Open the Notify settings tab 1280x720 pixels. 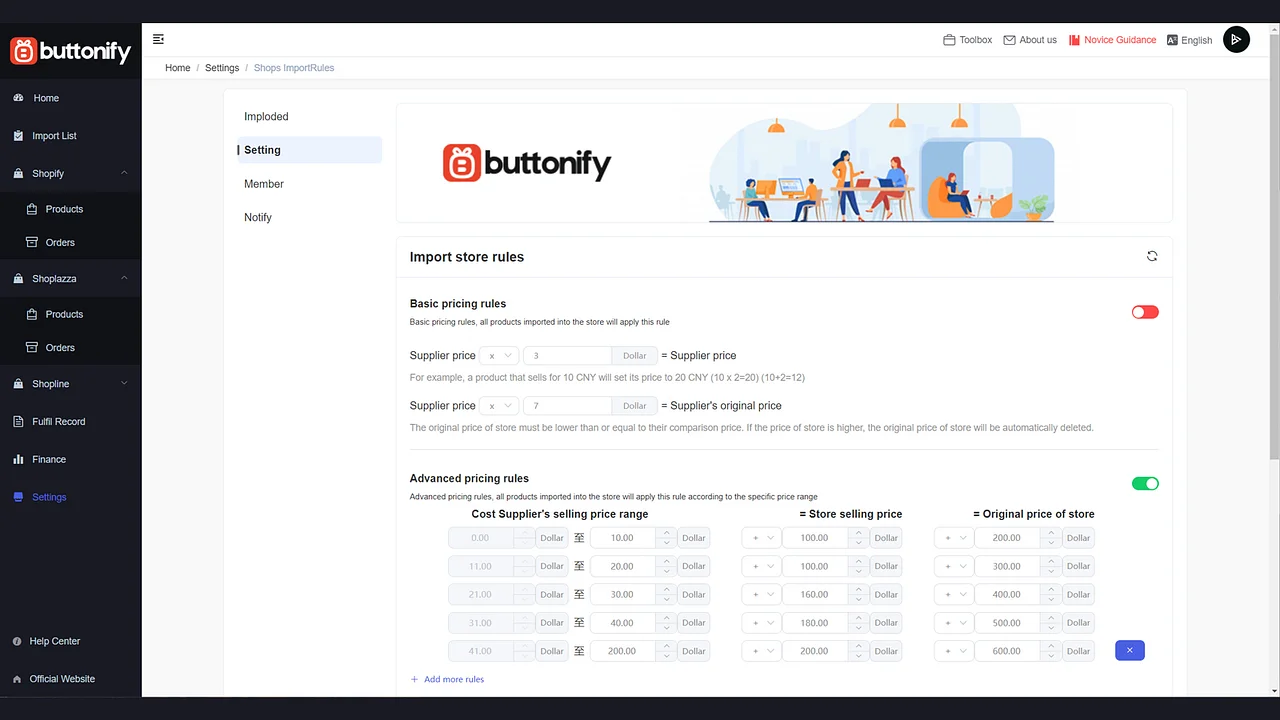[257, 217]
